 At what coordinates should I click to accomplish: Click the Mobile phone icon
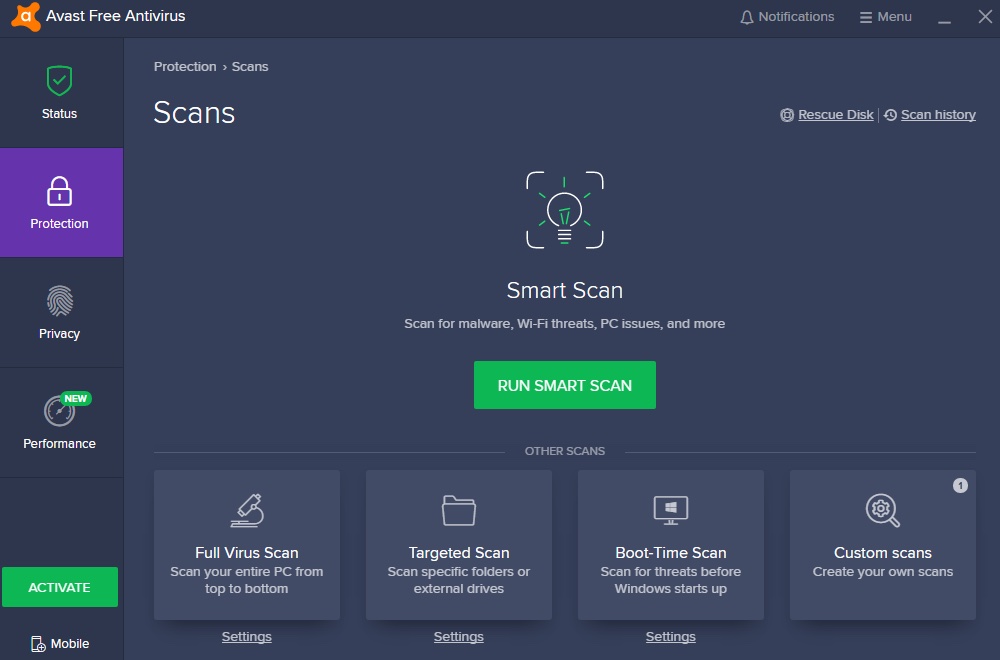tap(38, 643)
